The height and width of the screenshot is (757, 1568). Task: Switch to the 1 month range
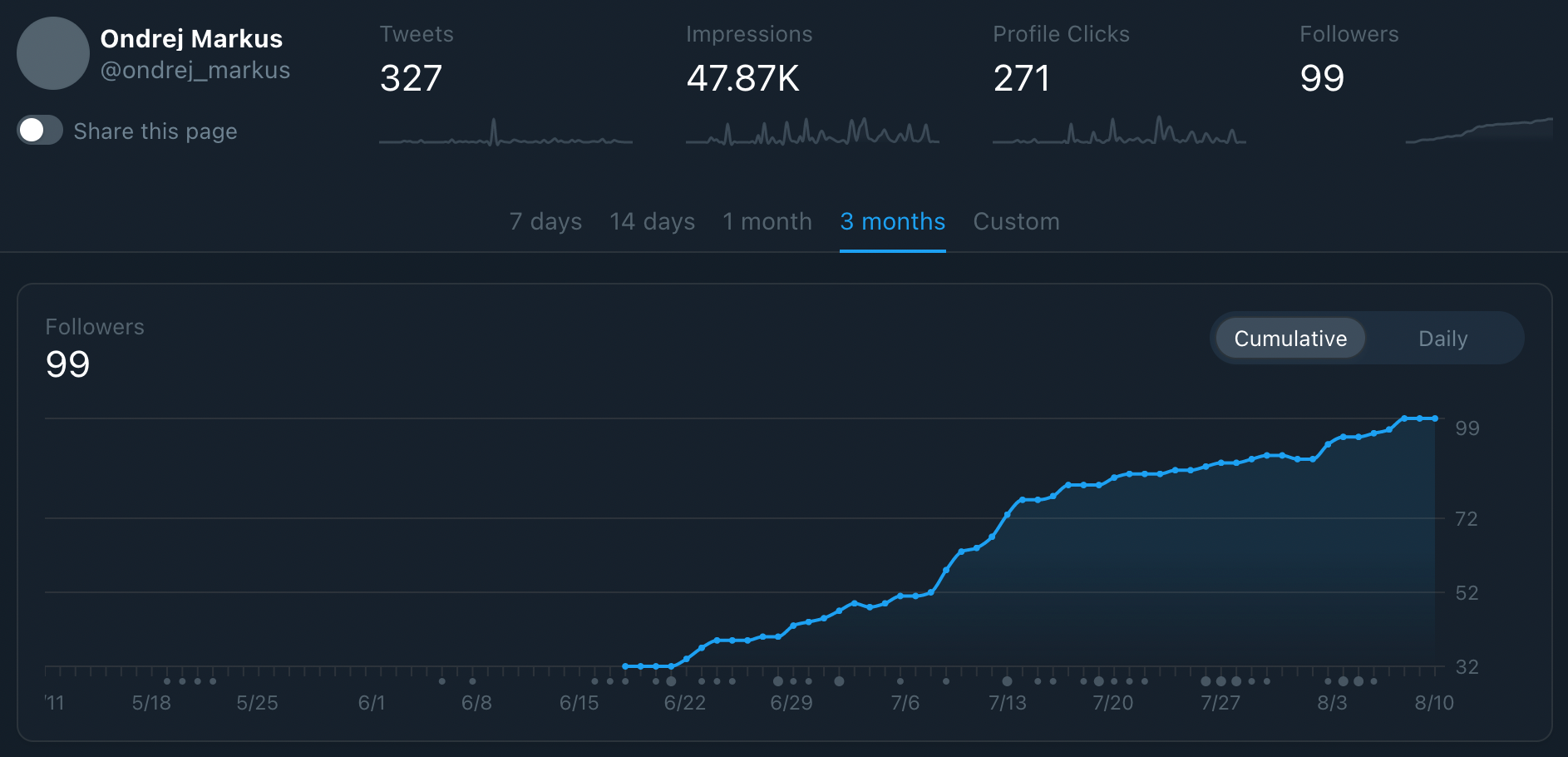[x=767, y=221]
